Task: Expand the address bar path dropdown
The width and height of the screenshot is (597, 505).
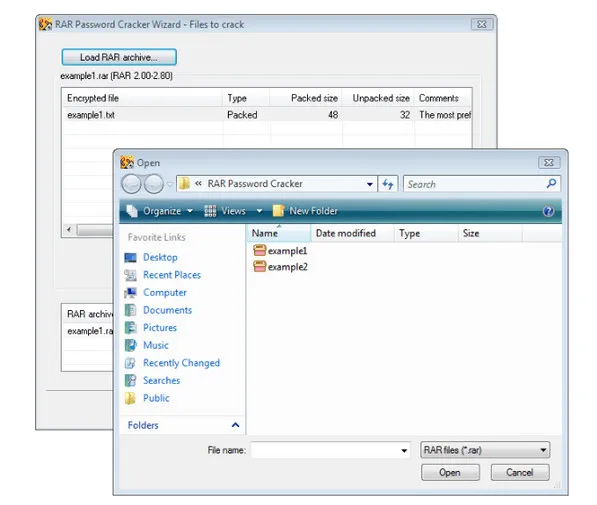Action: pos(370,184)
